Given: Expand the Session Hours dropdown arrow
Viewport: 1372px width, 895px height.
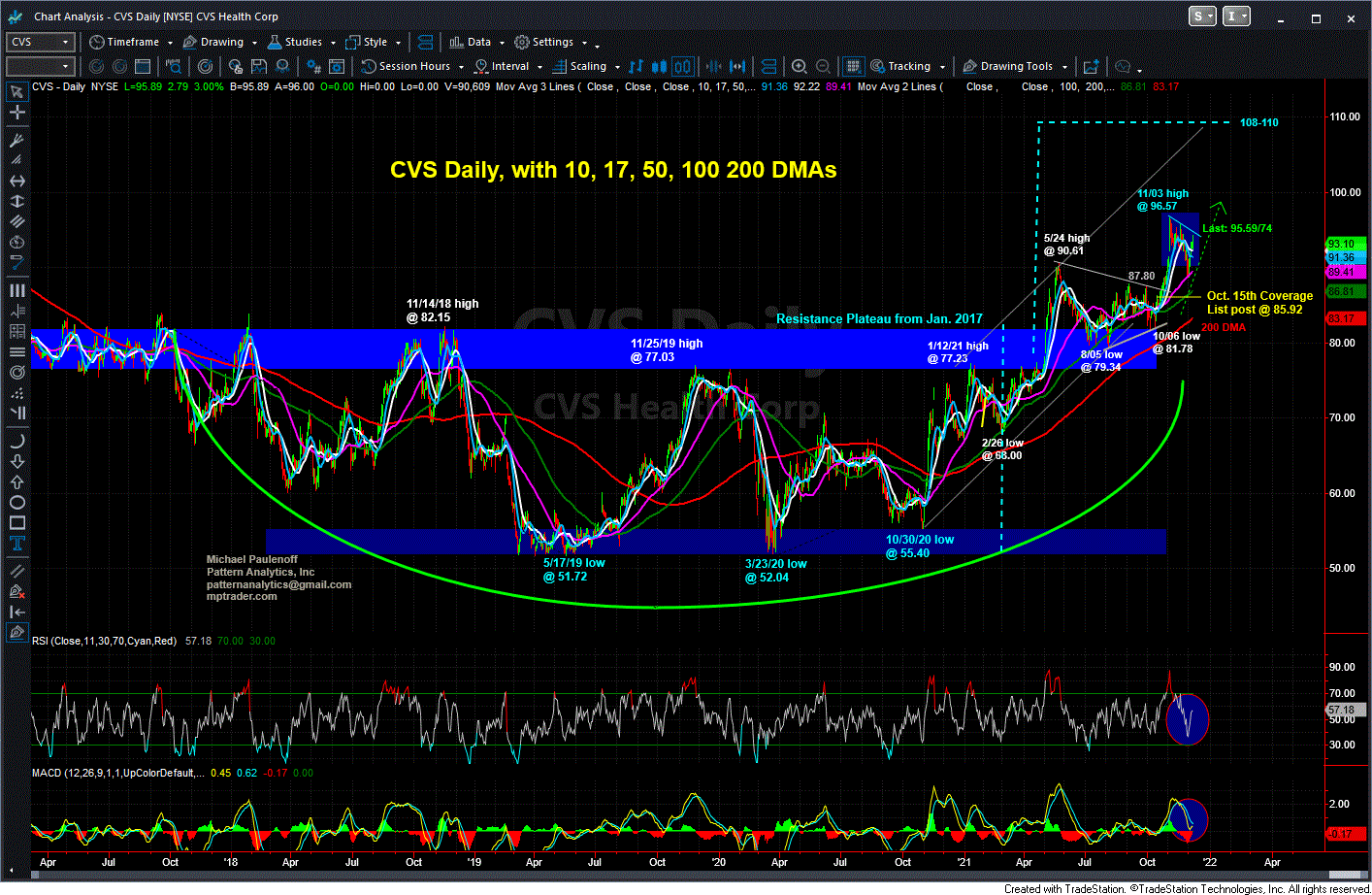Looking at the screenshot, I should pos(461,67).
